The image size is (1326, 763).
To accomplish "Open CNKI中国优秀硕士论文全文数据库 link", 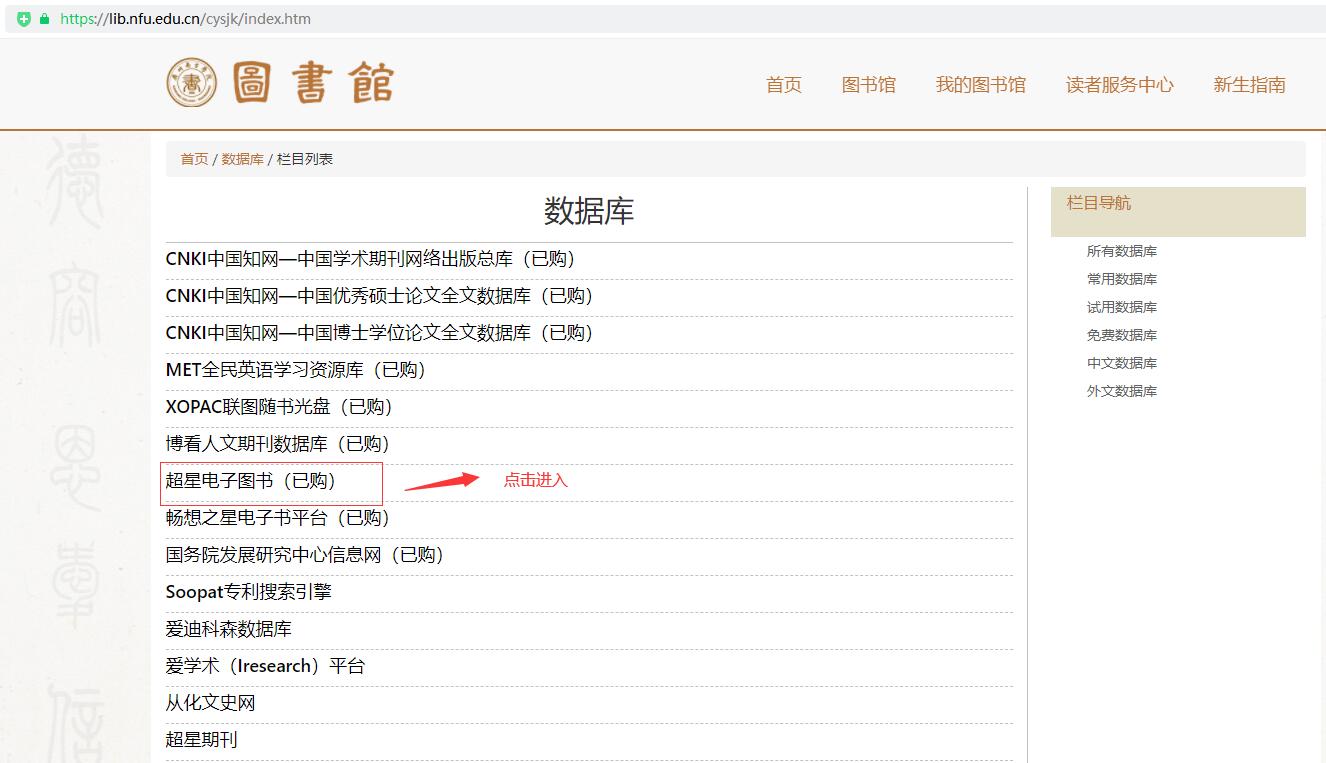I will coord(380,296).
